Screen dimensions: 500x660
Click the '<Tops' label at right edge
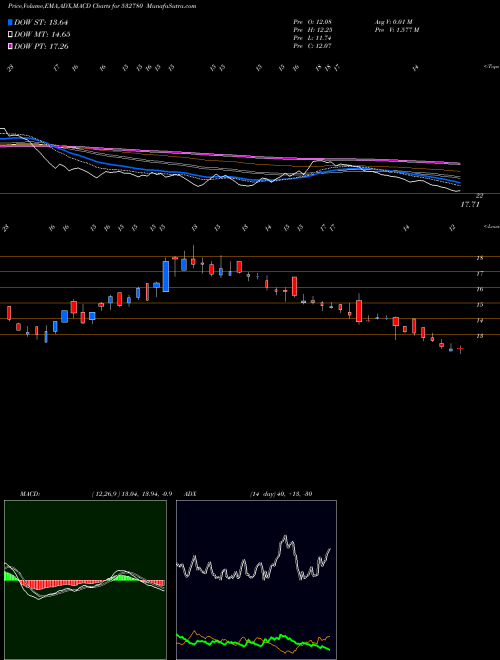pos(491,67)
